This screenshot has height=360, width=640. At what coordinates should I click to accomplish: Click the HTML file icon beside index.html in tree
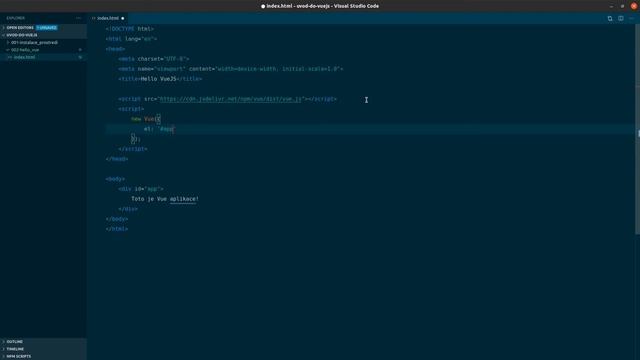(x=10, y=58)
